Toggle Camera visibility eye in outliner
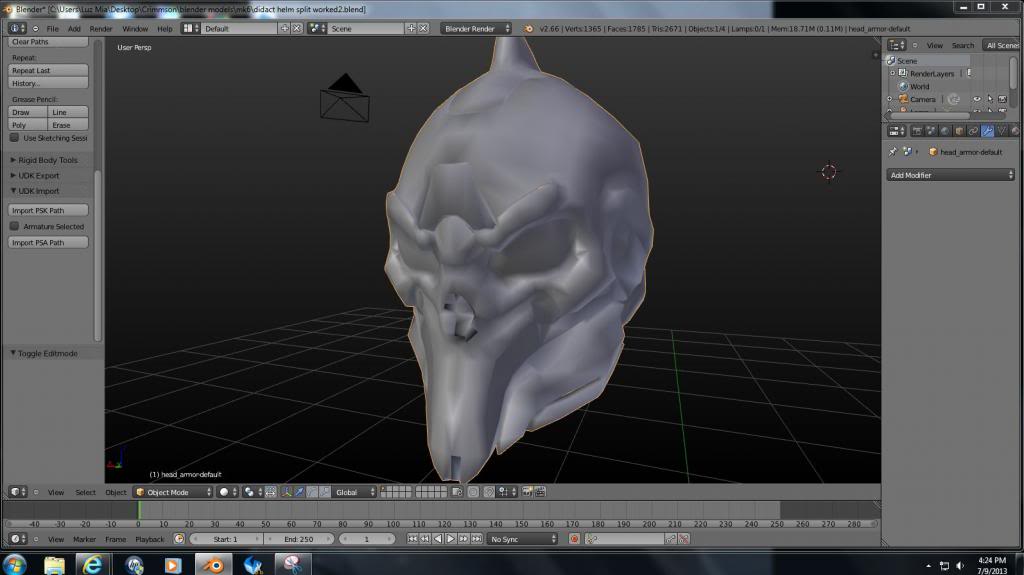Screen dimensions: 1024x575 [976, 99]
